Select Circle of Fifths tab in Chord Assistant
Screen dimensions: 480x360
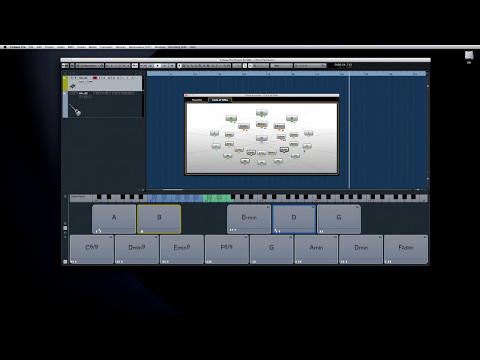220,100
